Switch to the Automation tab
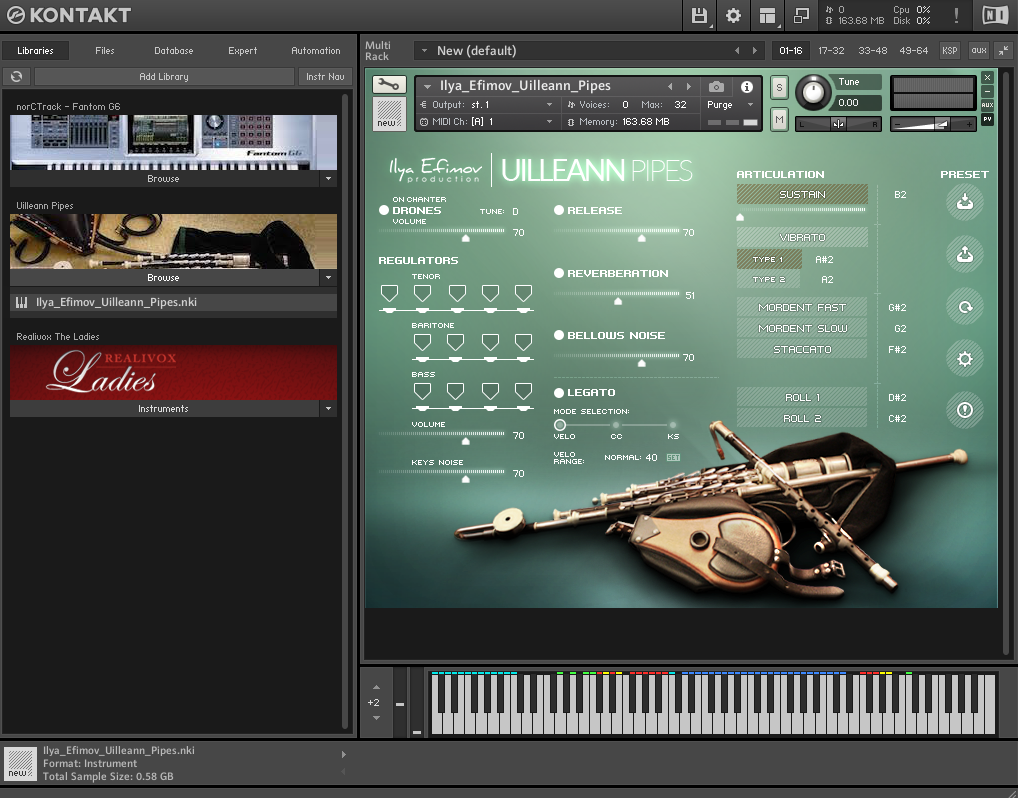1018x798 pixels. coord(316,51)
